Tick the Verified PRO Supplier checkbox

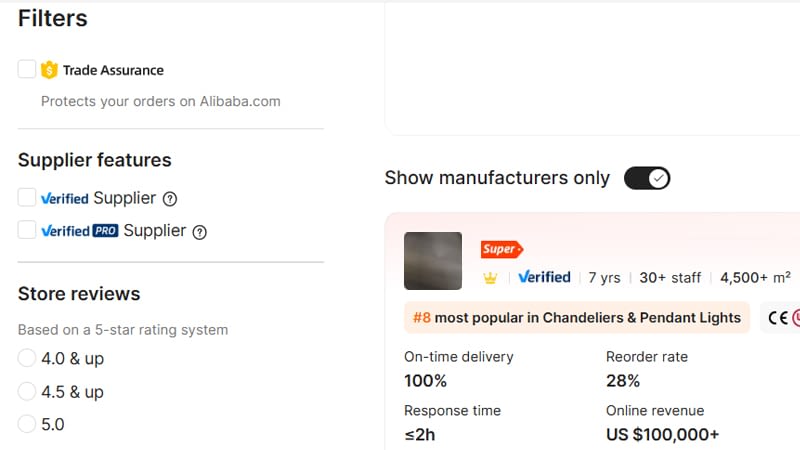[x=27, y=230]
